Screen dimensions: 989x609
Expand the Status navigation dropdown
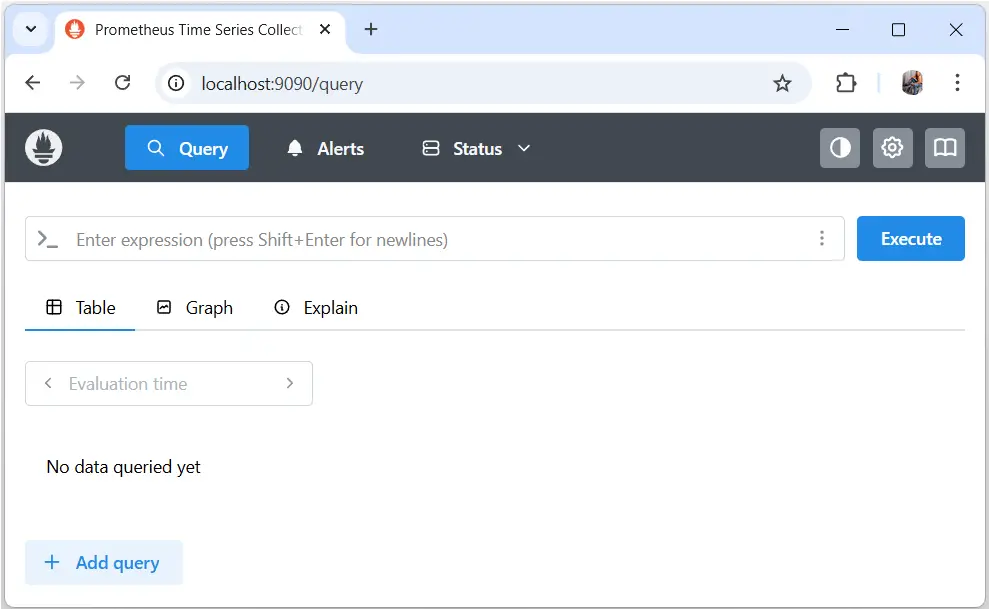point(524,148)
